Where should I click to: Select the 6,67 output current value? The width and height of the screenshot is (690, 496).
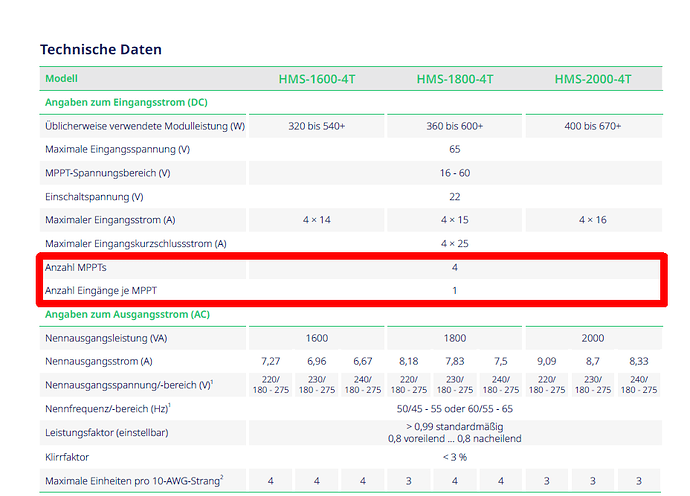click(x=363, y=362)
